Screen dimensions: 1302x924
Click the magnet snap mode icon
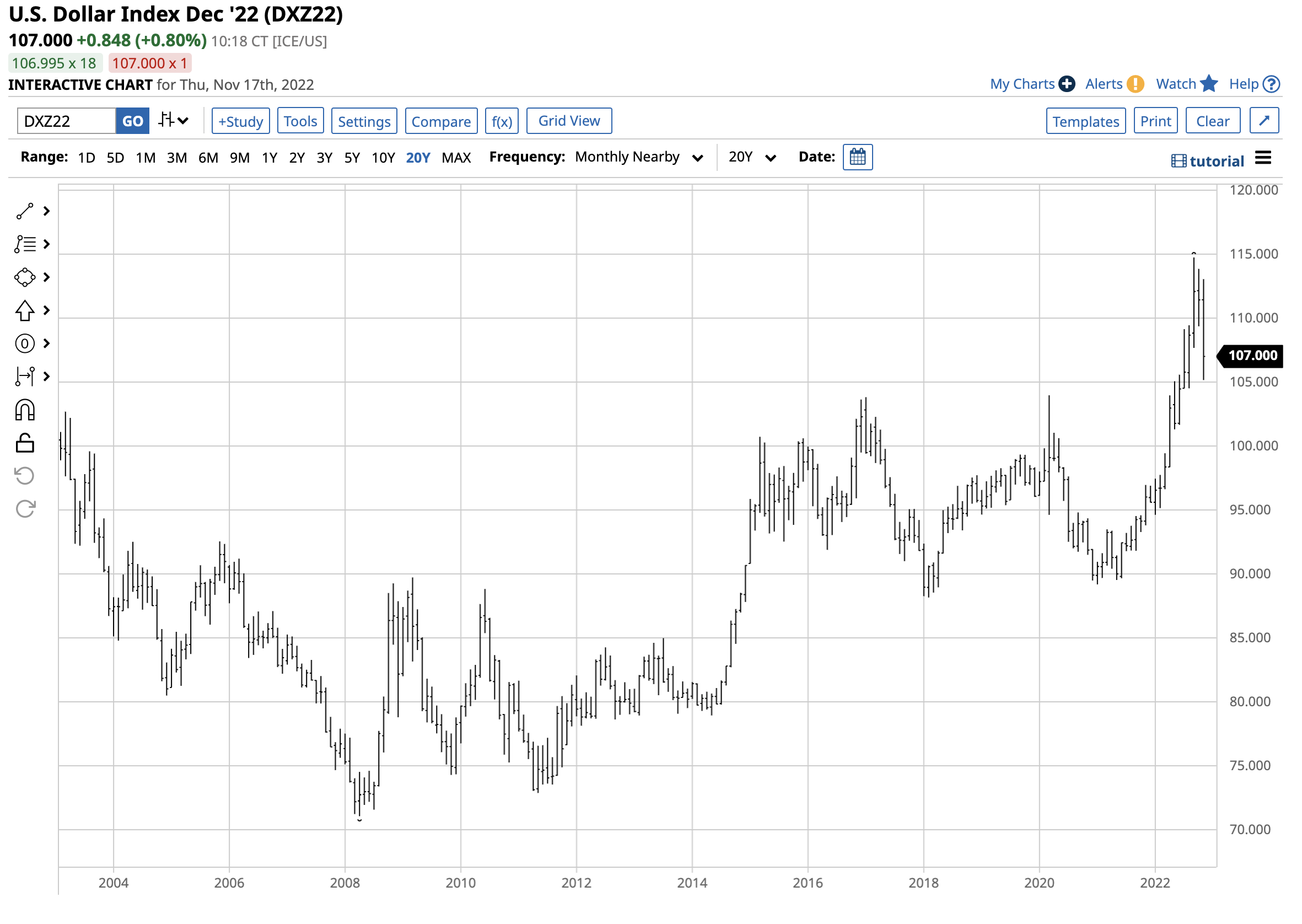25,411
